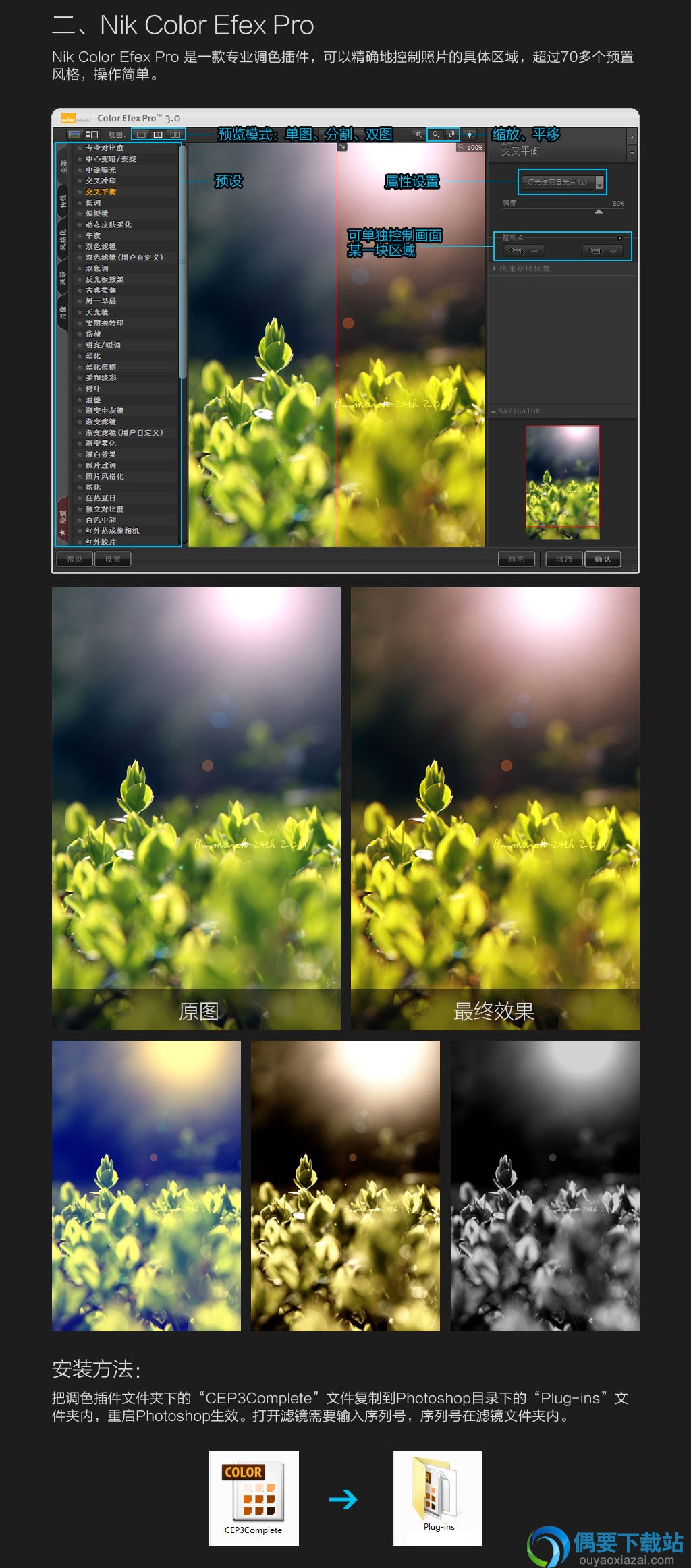Expand the 控制点 options arrow

(x=619, y=238)
